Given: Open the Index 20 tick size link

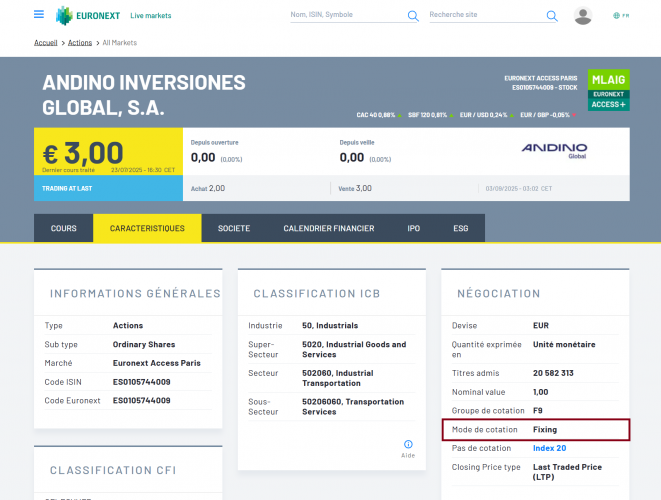Looking at the screenshot, I should pyautogui.click(x=549, y=448).
